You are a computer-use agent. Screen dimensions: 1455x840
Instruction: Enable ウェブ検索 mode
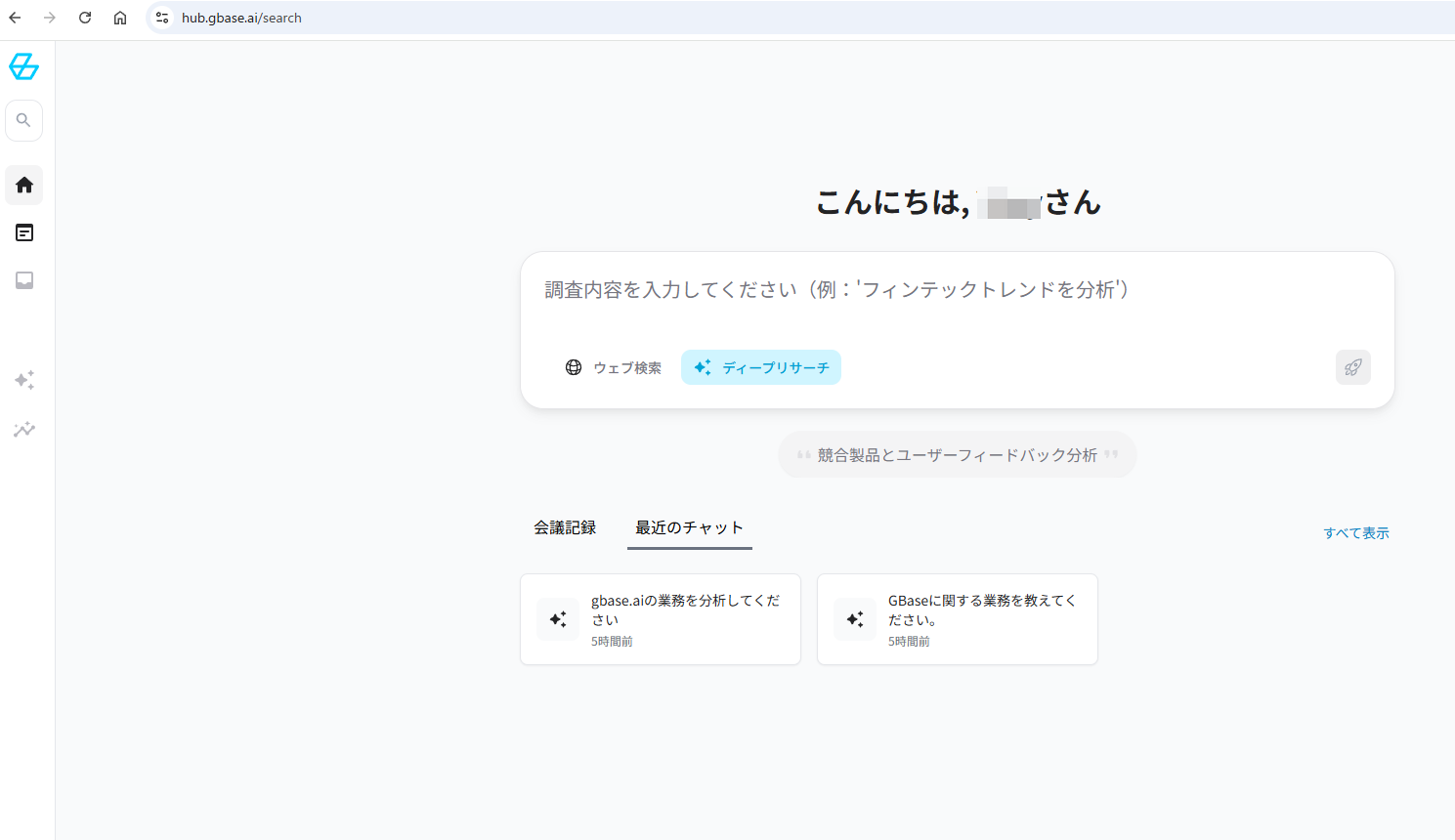[x=615, y=367]
